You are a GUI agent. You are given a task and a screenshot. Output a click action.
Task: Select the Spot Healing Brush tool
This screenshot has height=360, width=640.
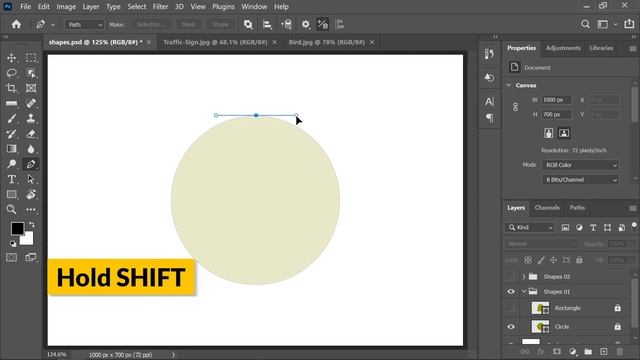pos(31,103)
